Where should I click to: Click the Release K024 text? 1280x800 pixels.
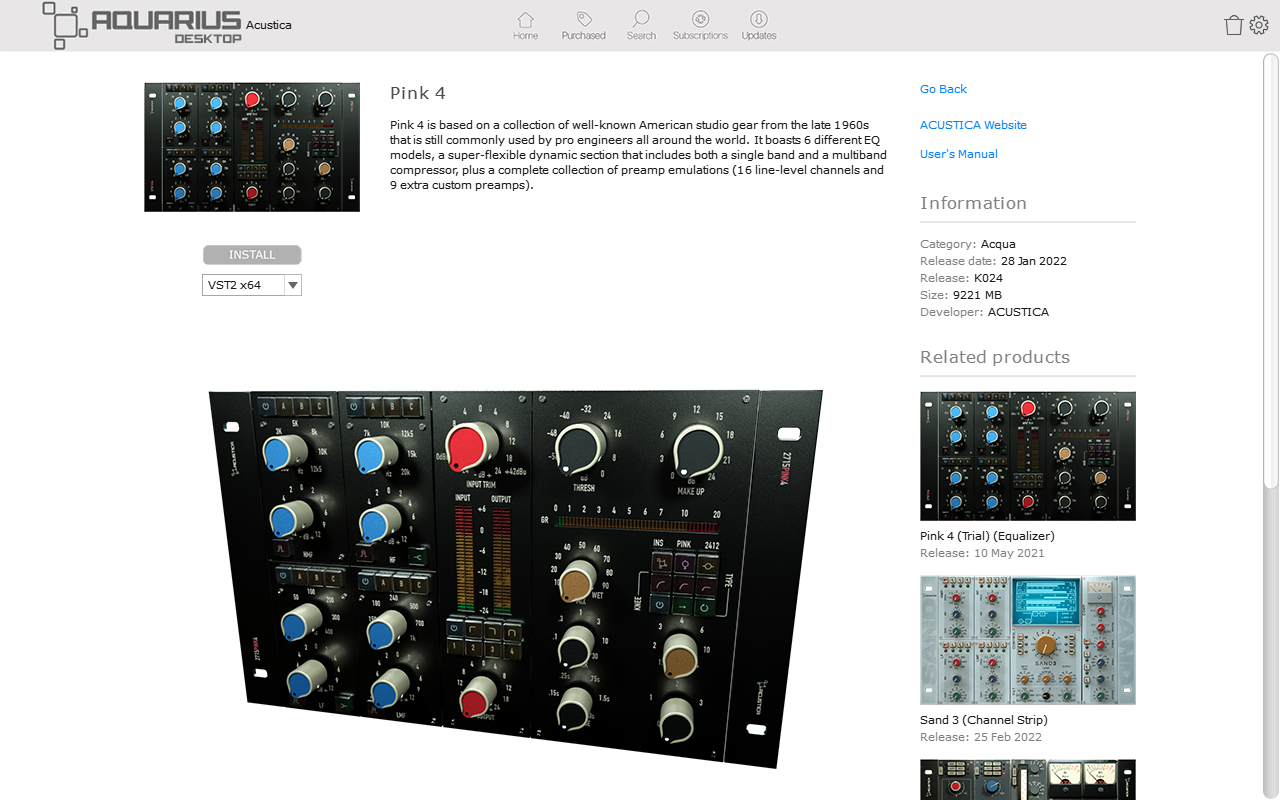(961, 278)
